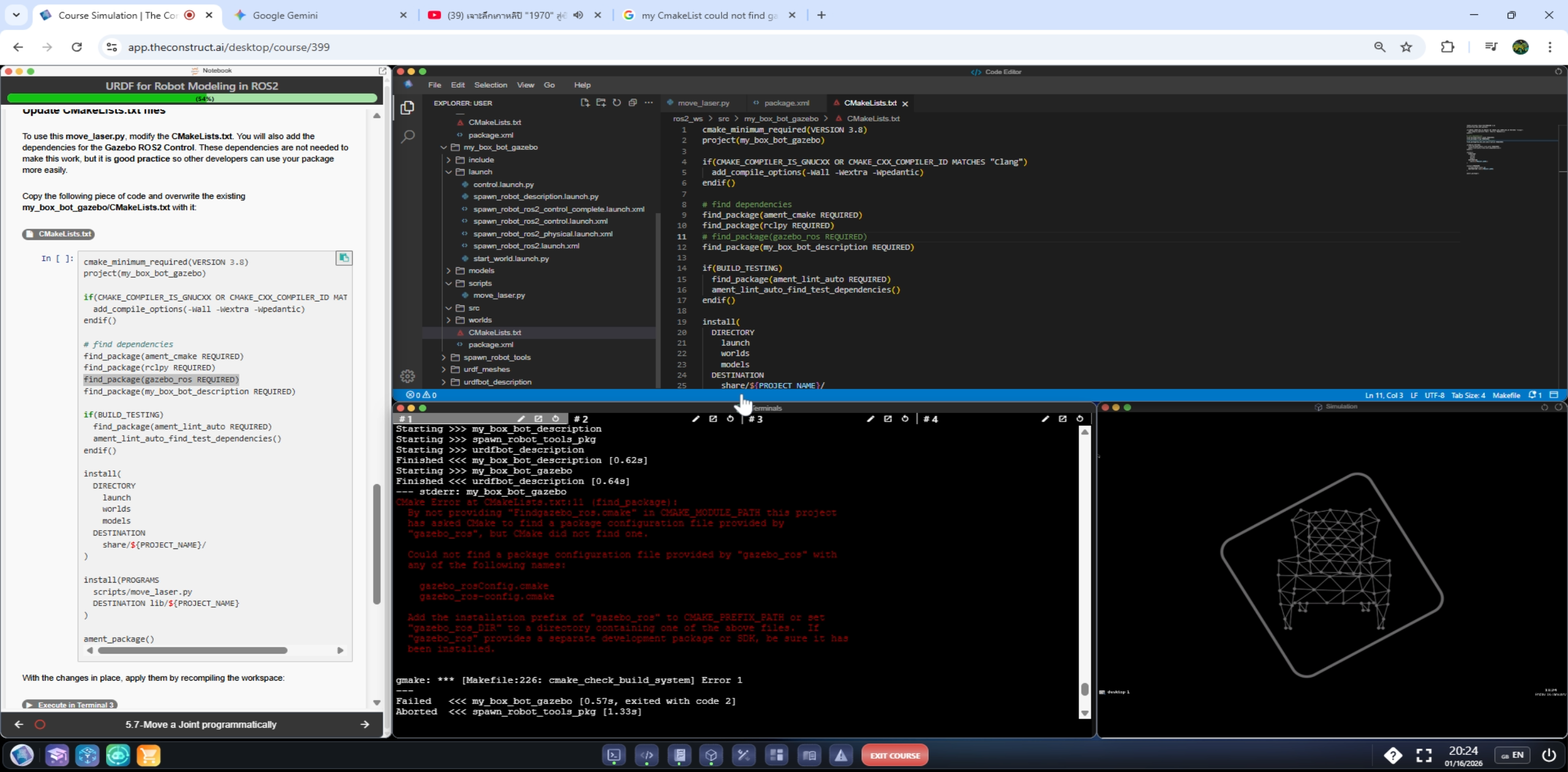Collapse all folders in the Explorer
Screen dimensions: 1568x772
[x=633, y=103]
